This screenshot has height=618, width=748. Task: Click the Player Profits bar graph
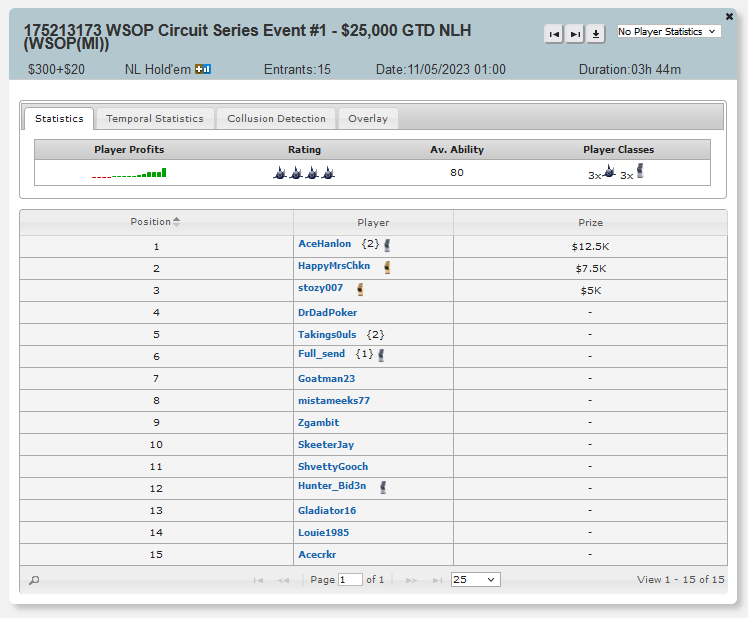click(x=129, y=173)
